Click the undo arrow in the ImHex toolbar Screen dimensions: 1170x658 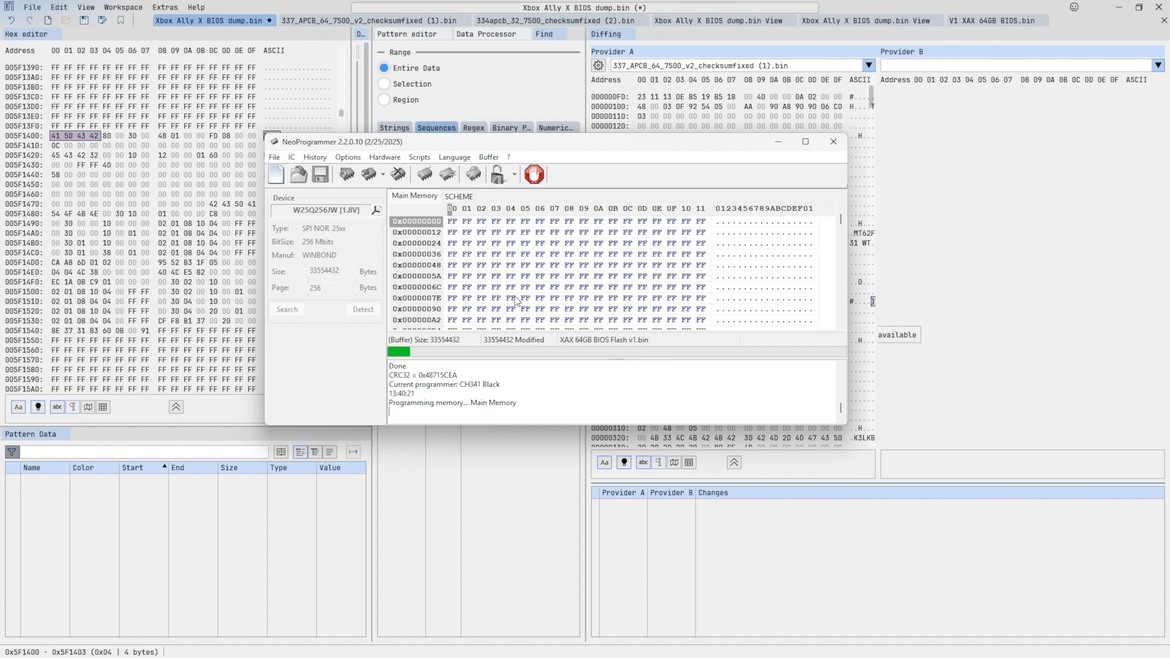(x=11, y=20)
